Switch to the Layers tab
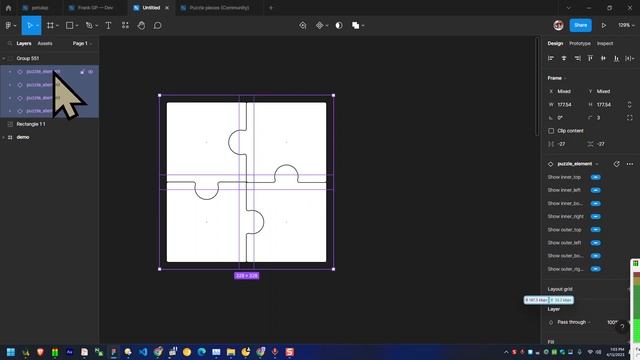Screen dimensions: 640x360 (x=24, y=43)
